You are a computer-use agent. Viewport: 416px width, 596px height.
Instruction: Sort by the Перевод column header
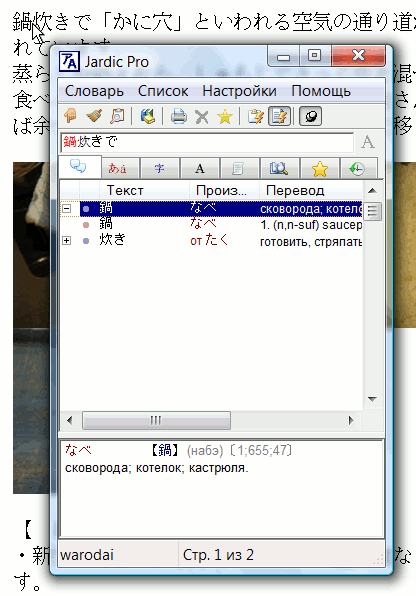point(311,190)
